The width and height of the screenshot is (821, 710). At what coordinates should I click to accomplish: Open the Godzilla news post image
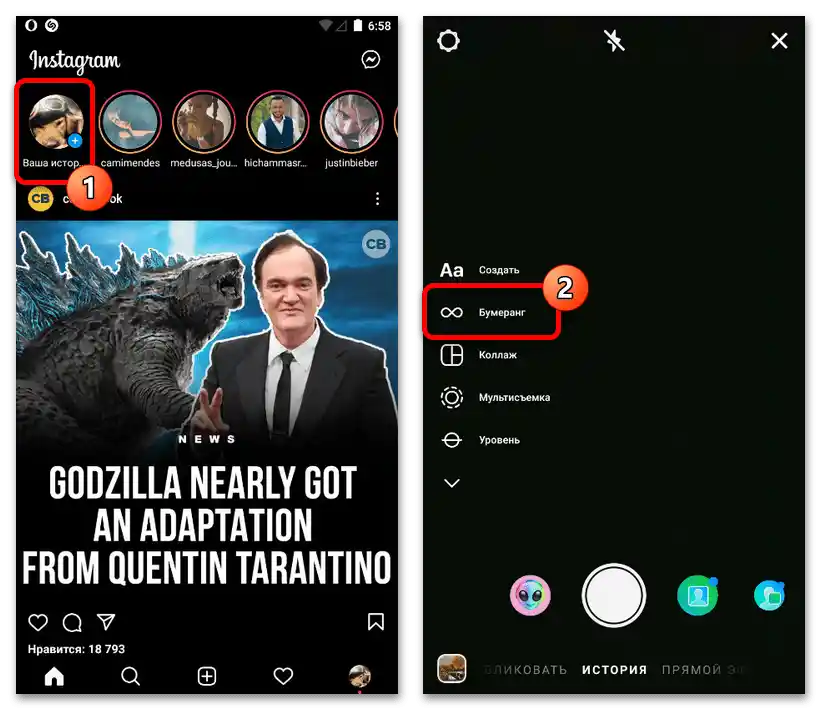point(207,409)
